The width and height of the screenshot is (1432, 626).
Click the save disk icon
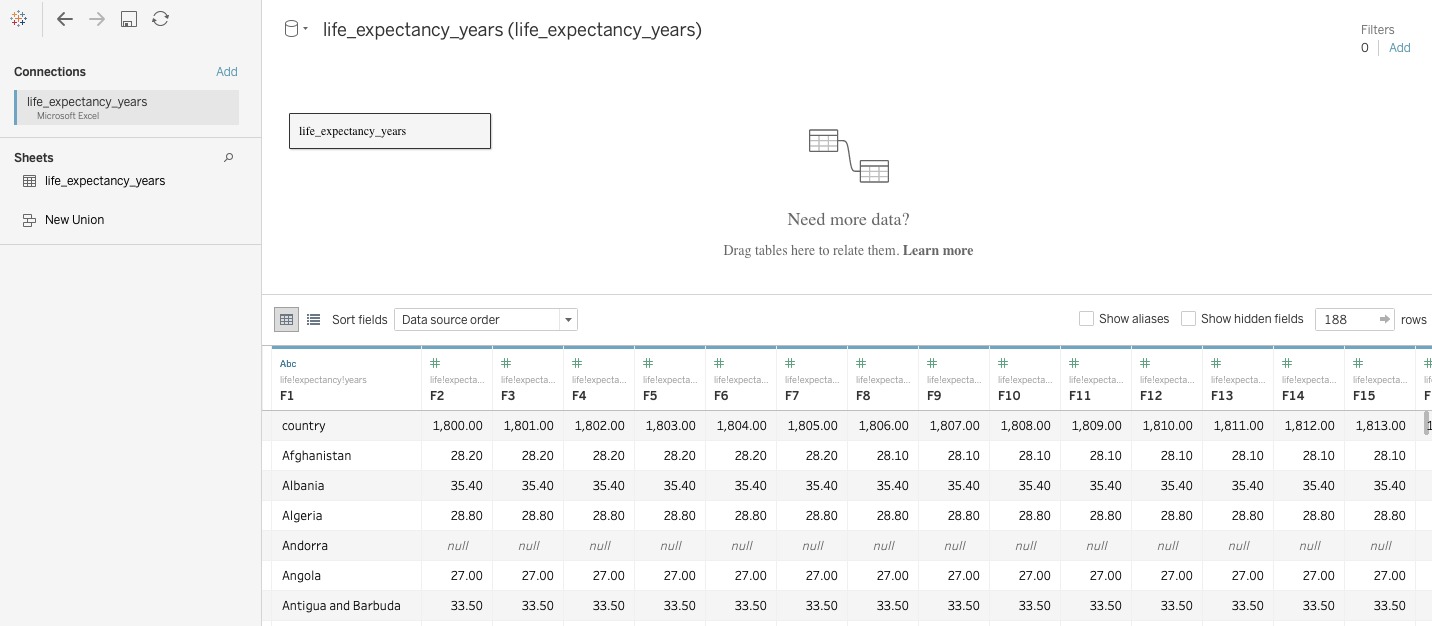point(129,19)
